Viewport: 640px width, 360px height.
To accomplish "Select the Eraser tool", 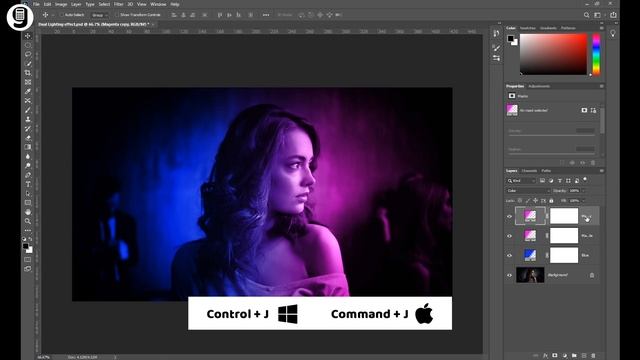I will (28, 138).
